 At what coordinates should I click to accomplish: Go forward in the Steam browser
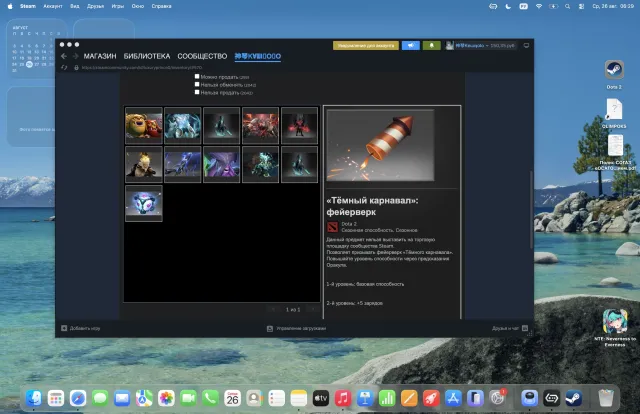[x=75, y=56]
